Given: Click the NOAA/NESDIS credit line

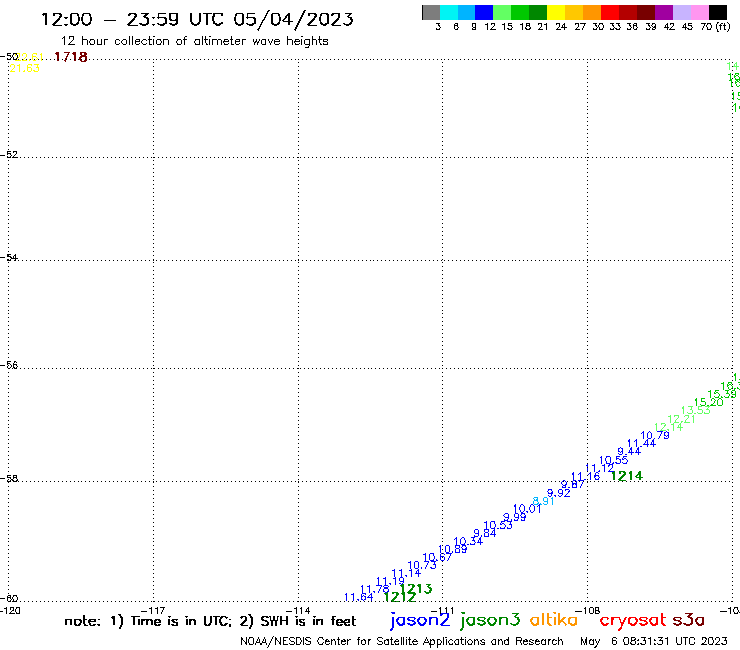Looking at the screenshot, I should tap(402, 641).
